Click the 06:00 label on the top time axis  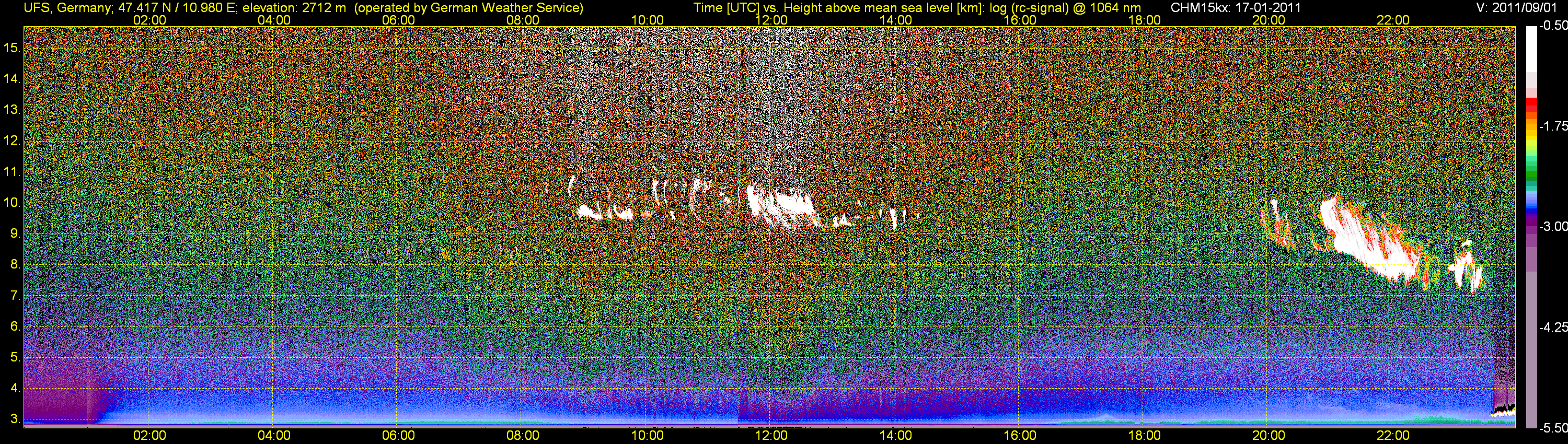point(398,20)
